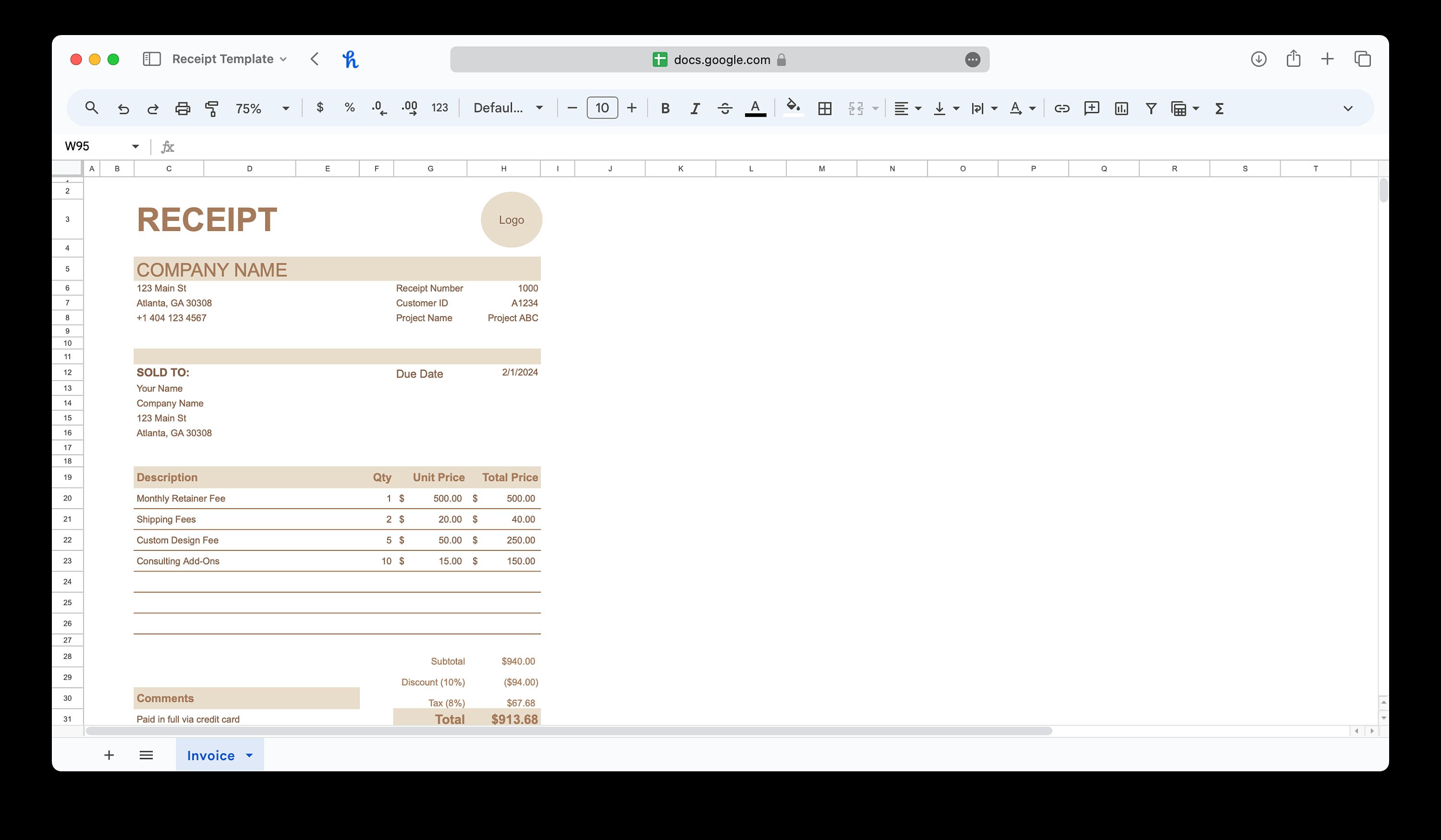Open the all sheets list
This screenshot has height=840, width=1441.
click(x=147, y=755)
